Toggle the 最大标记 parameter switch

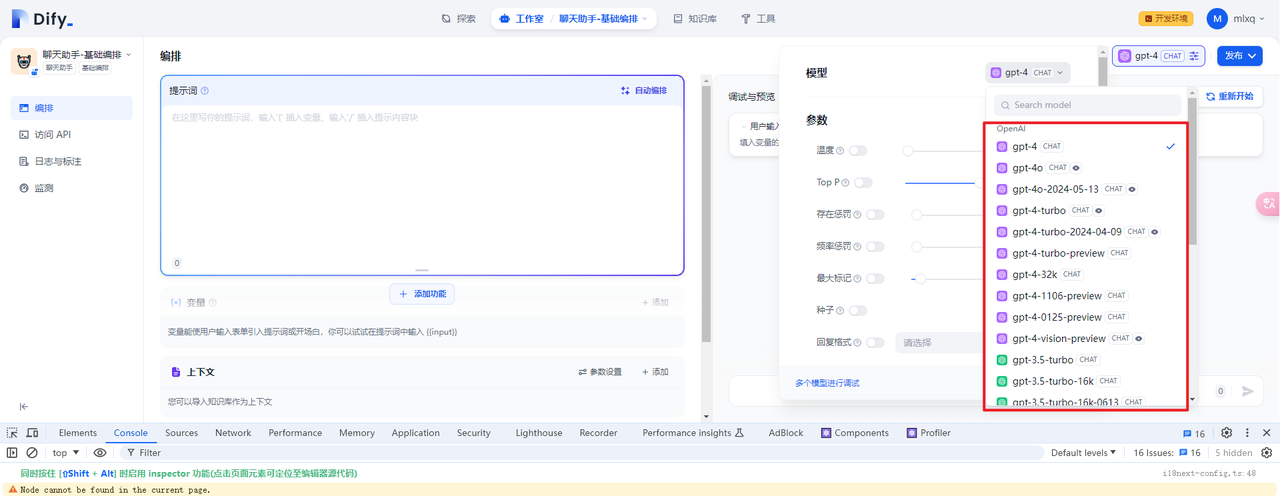pyautogui.click(x=876, y=279)
